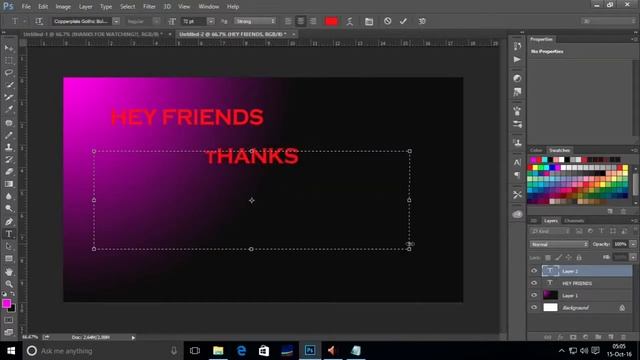The width and height of the screenshot is (640, 360).
Task: Select the Horizontal Type tool in toolbox
Action: point(9,234)
